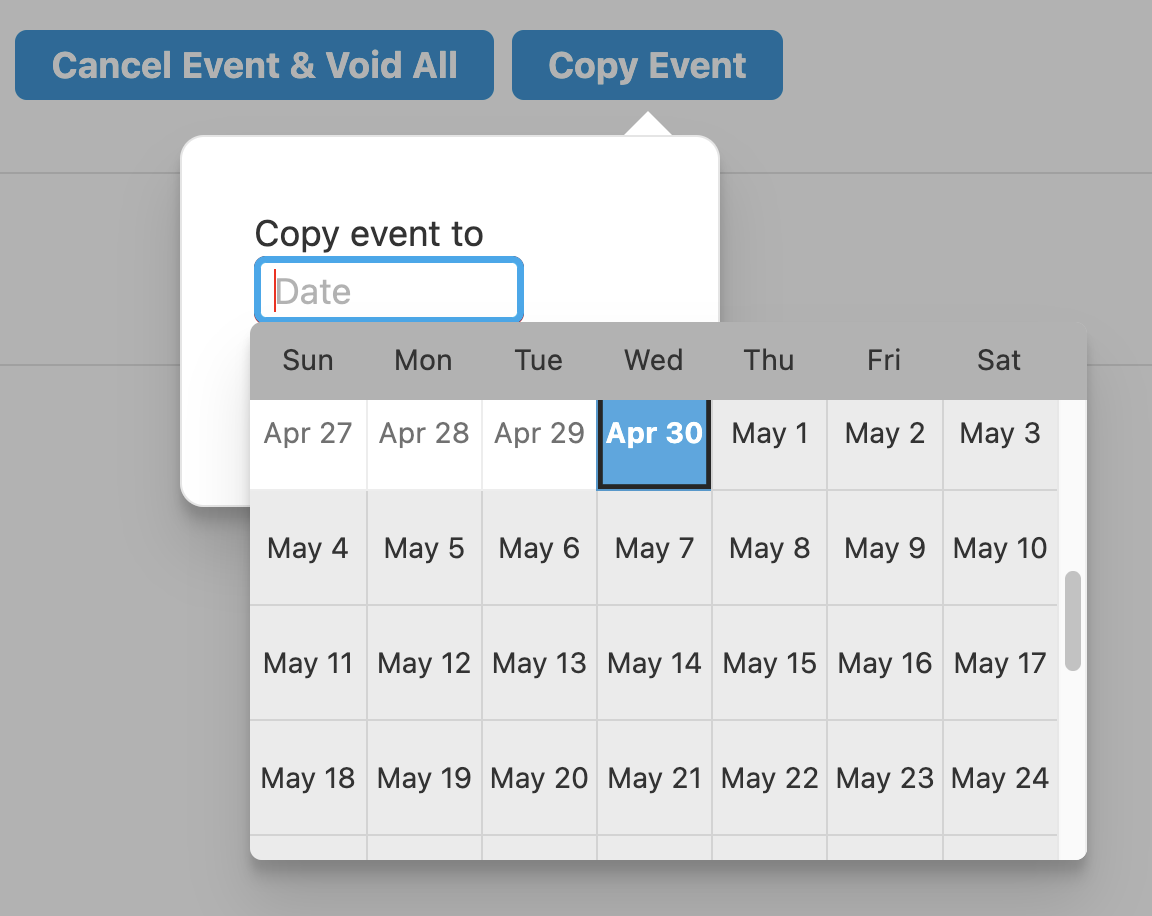
Task: Pick Friday May 9
Action: 884,548
